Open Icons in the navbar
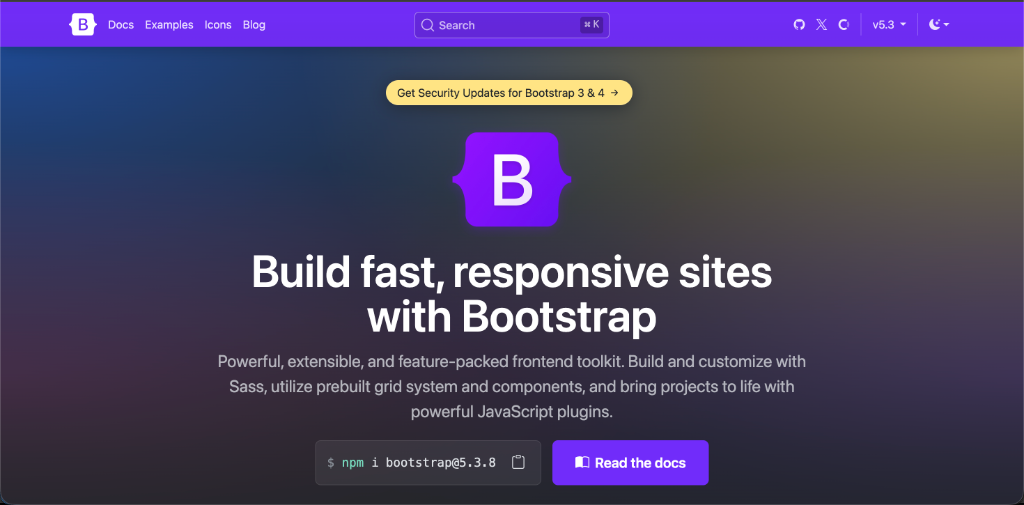 pos(218,25)
